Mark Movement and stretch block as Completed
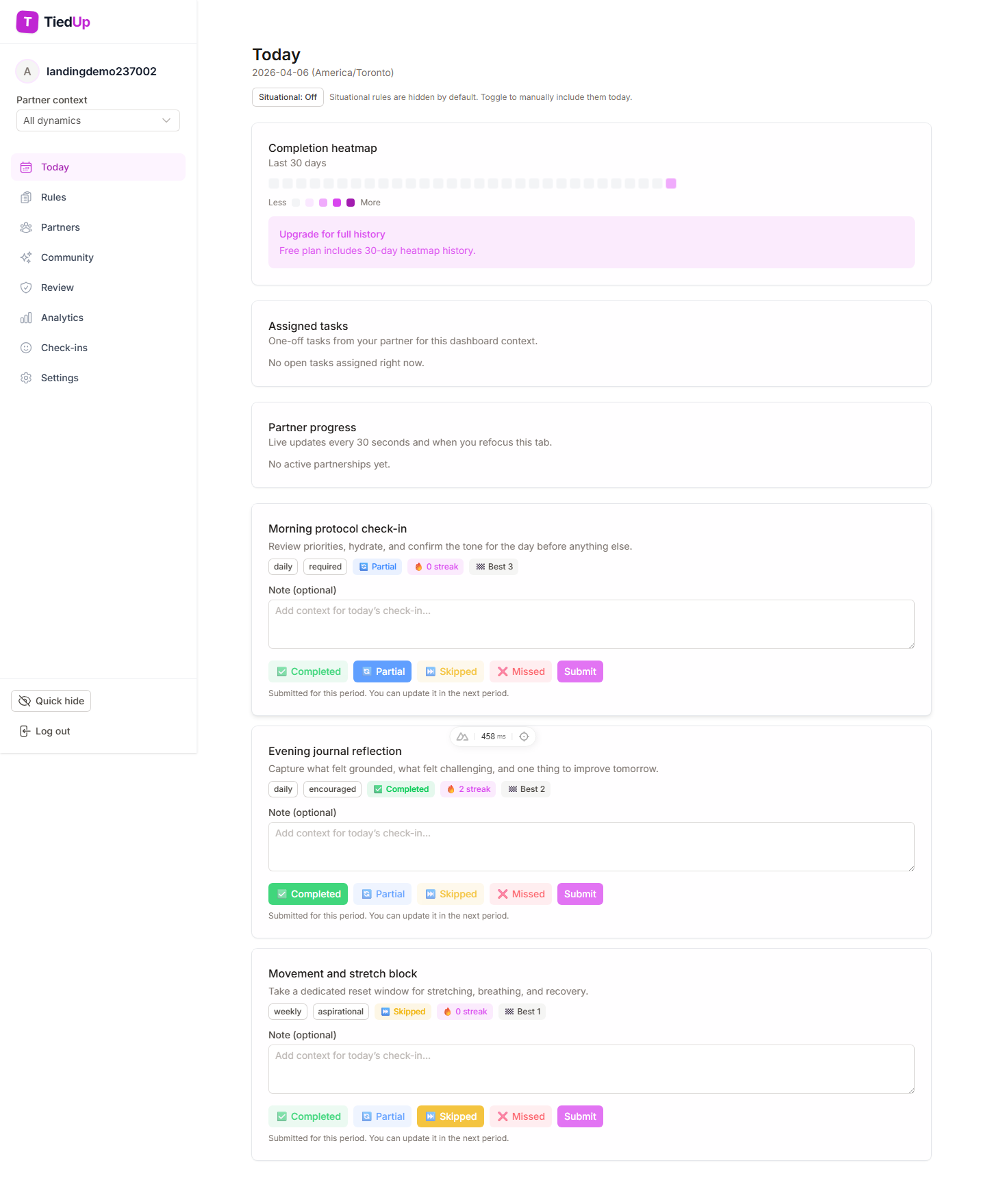This screenshot has height=1204, width=986. click(x=308, y=1116)
